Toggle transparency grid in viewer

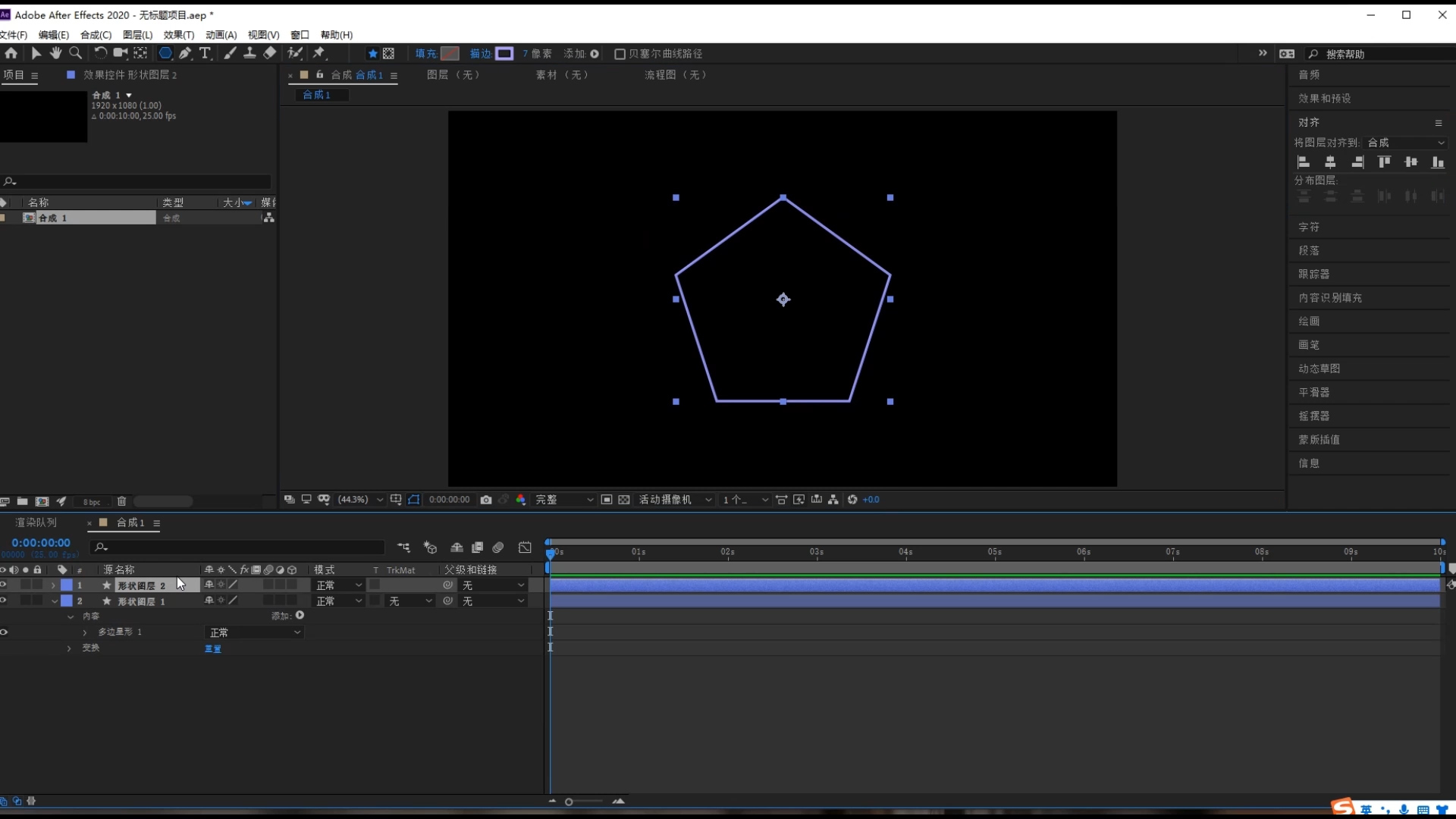point(623,500)
